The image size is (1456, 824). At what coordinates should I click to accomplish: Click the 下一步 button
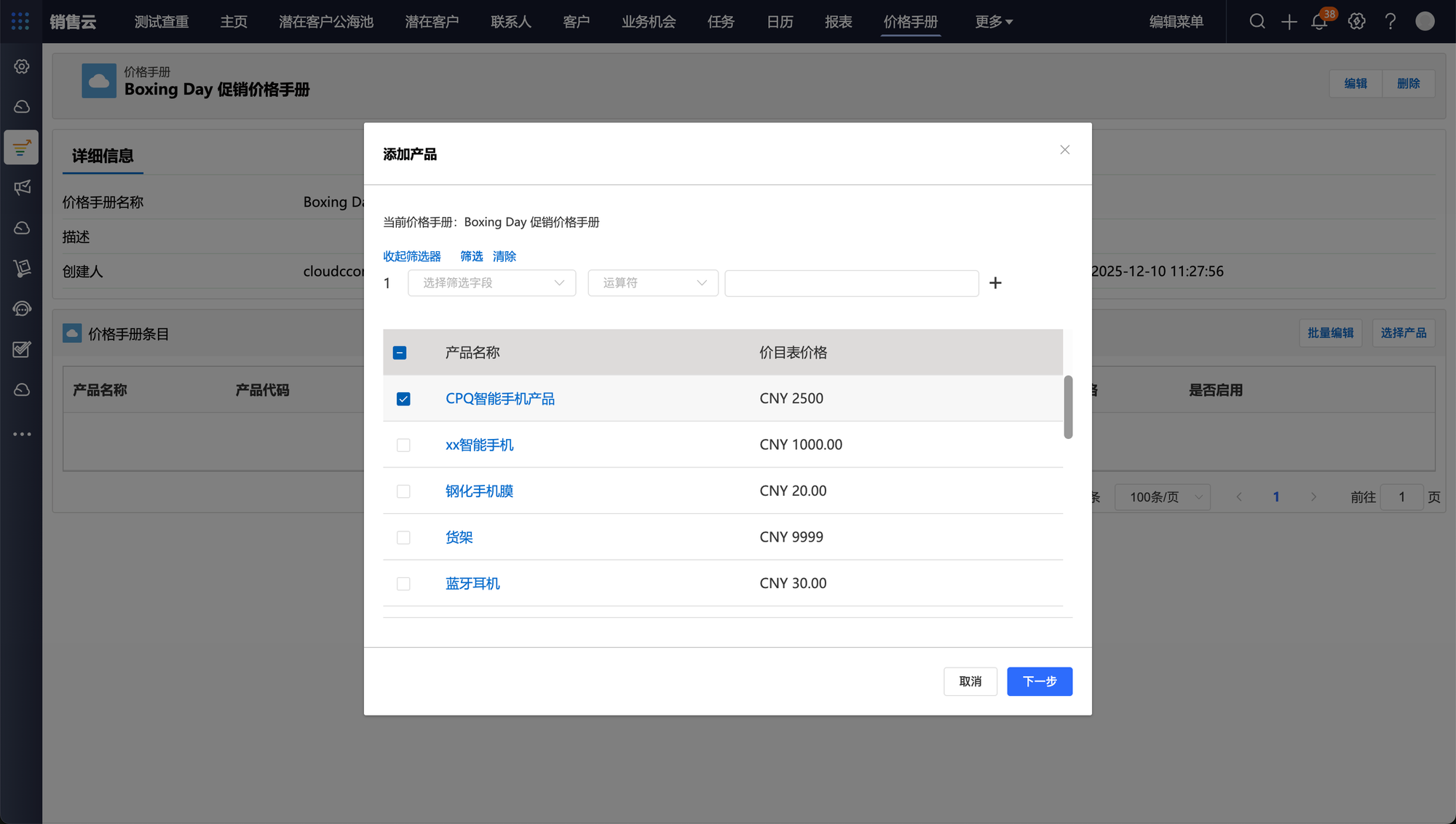point(1040,681)
